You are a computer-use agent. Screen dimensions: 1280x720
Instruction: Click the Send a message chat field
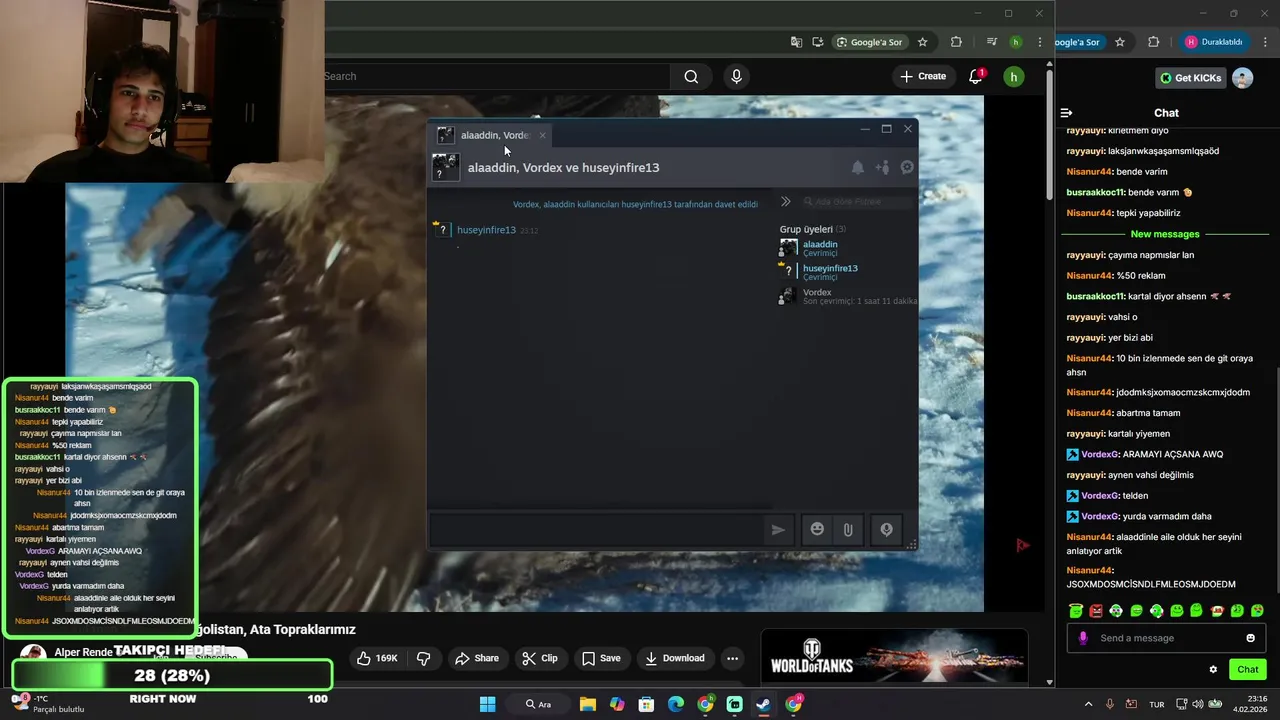[x=1166, y=638]
